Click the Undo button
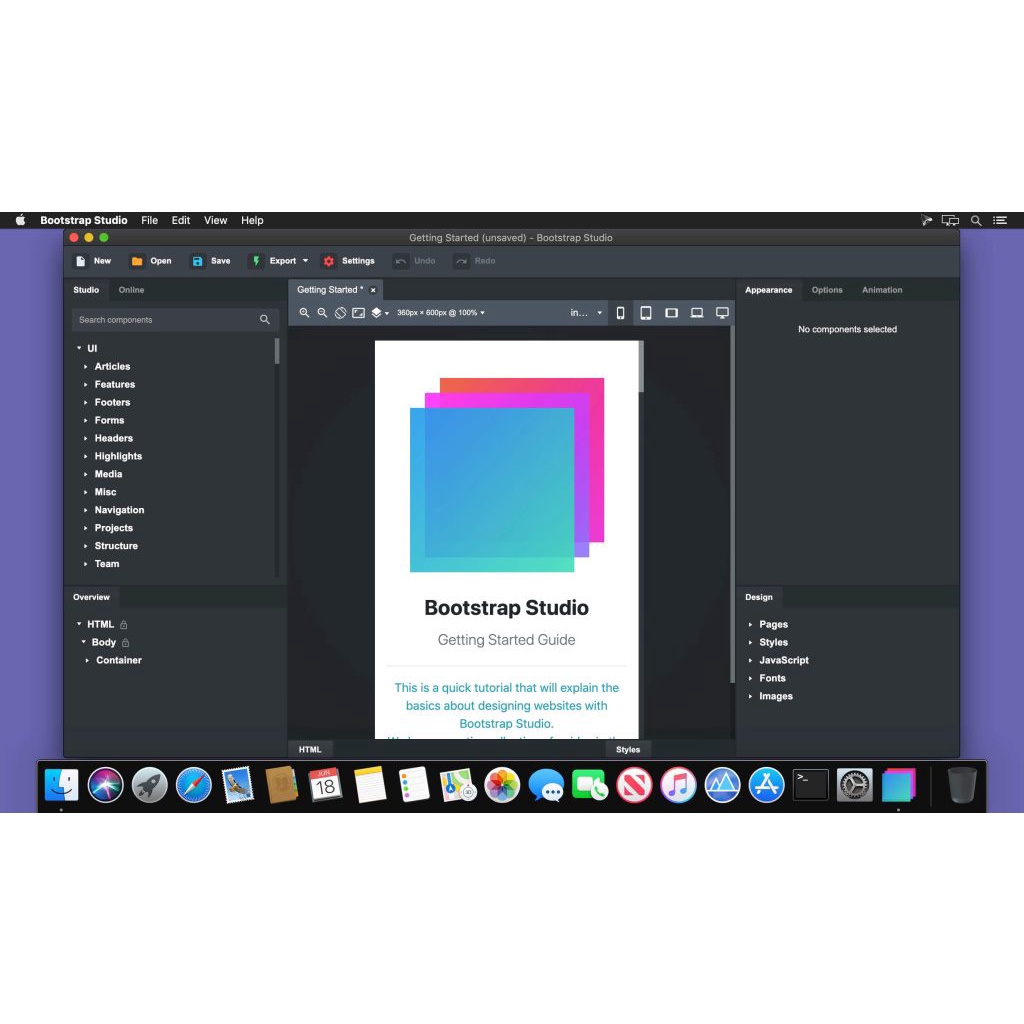 pos(414,261)
